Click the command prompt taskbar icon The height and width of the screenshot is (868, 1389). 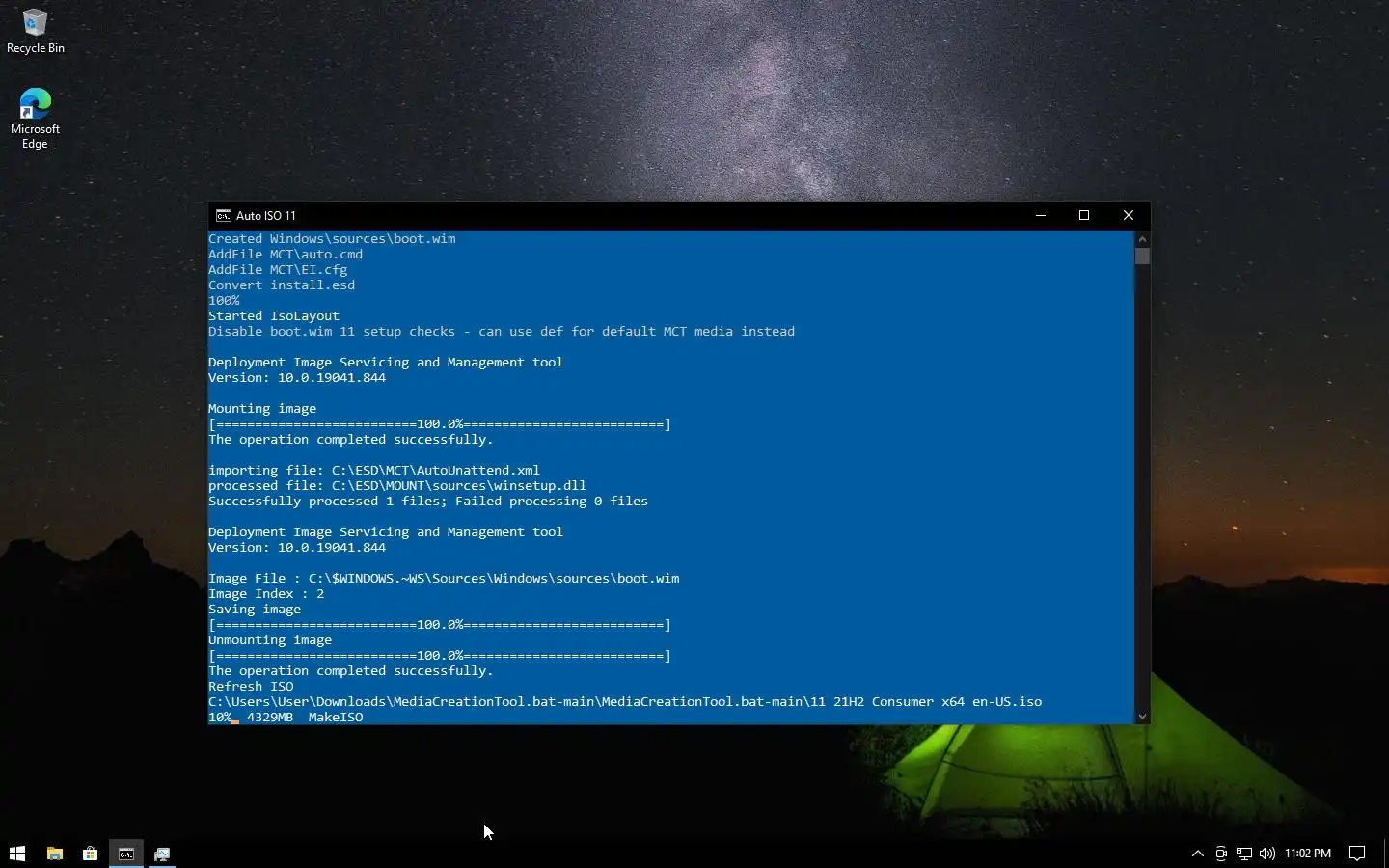click(125, 854)
